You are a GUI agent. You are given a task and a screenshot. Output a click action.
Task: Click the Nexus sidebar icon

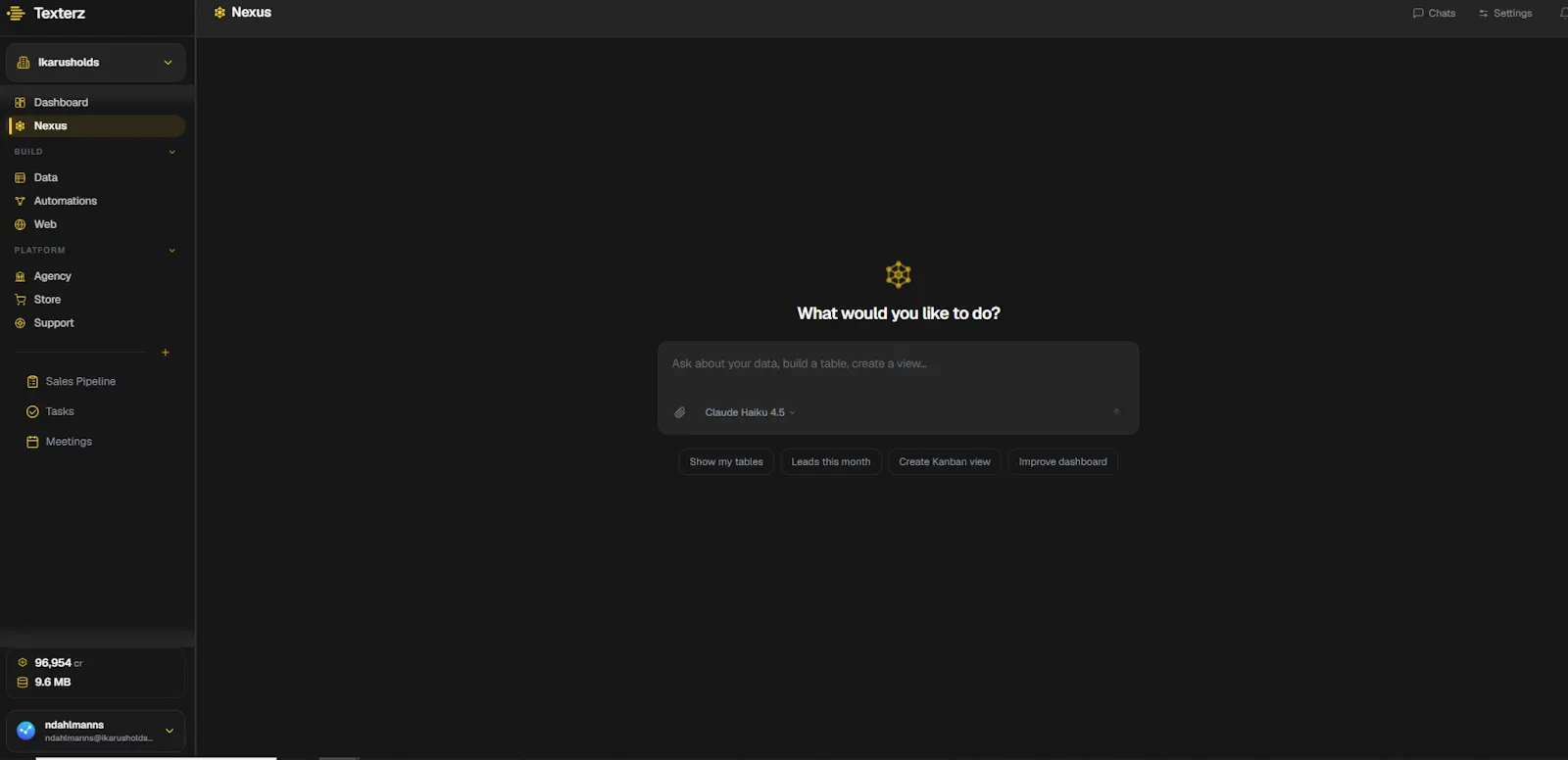[20, 126]
